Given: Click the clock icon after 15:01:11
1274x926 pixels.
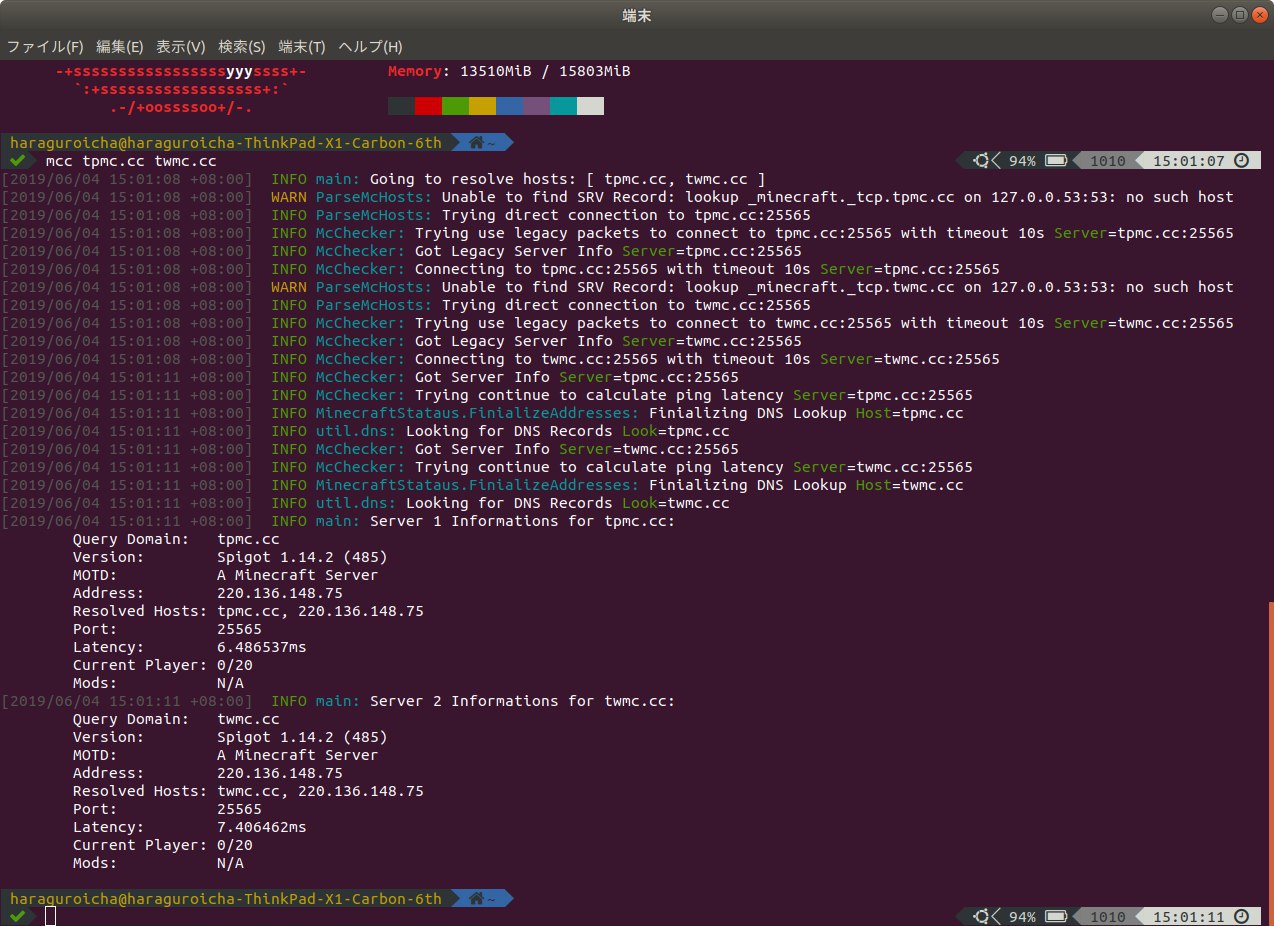Looking at the screenshot, I should 1241,916.
